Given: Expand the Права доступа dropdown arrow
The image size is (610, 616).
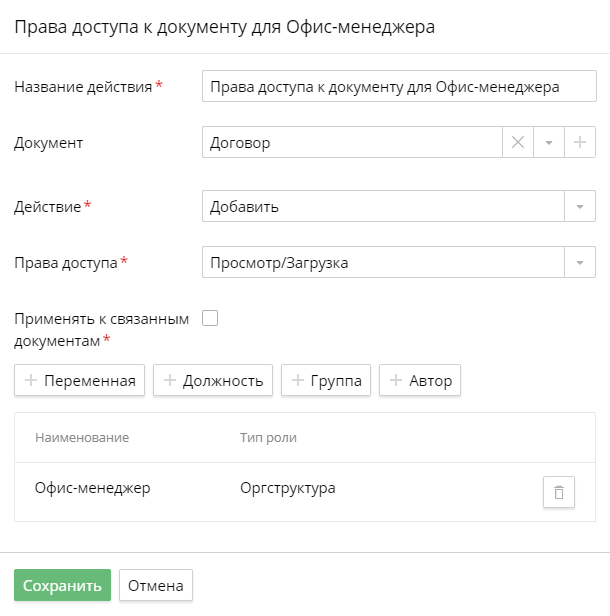Looking at the screenshot, I should click(x=580, y=262).
